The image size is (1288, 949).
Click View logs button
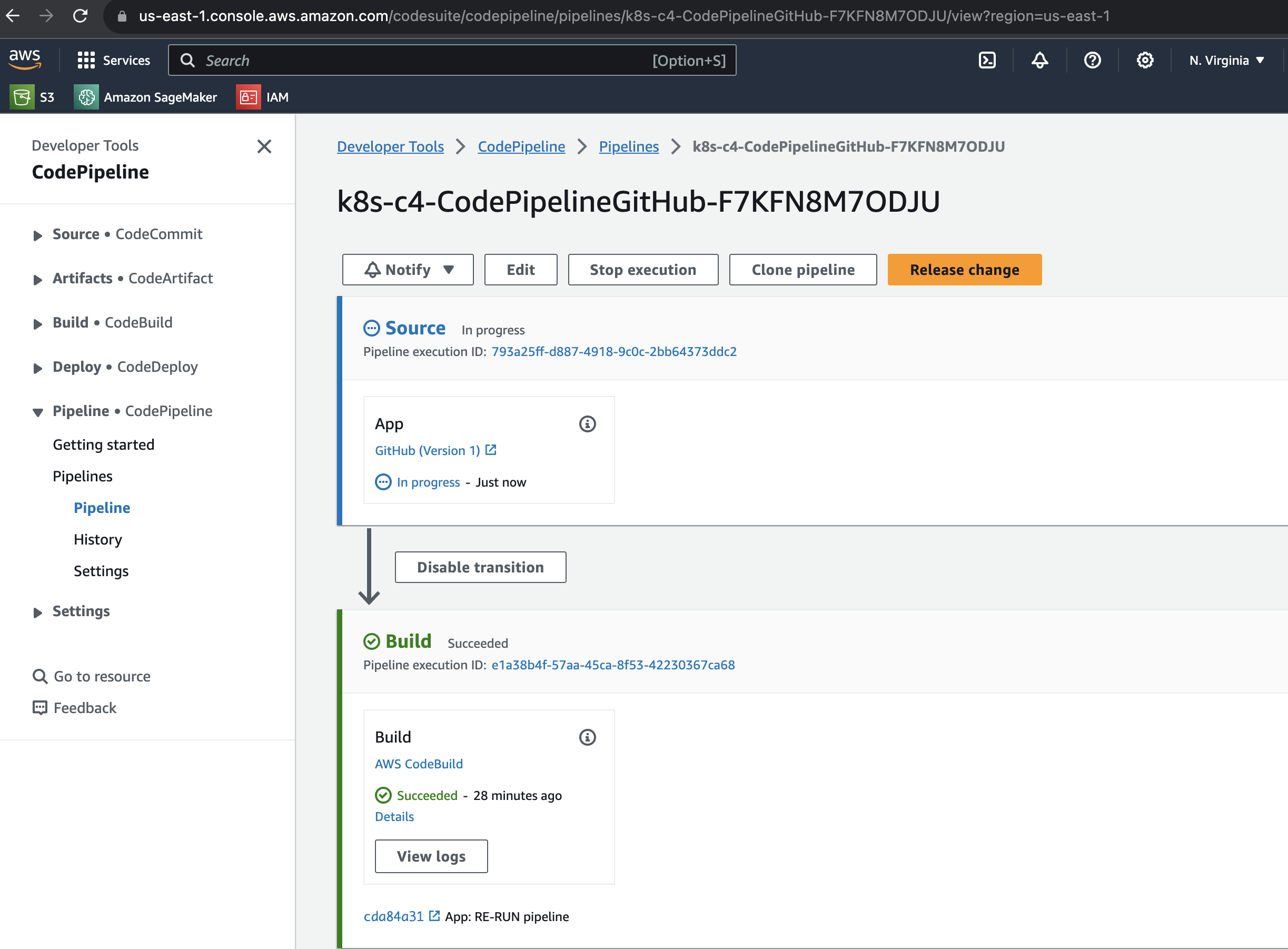tap(431, 856)
